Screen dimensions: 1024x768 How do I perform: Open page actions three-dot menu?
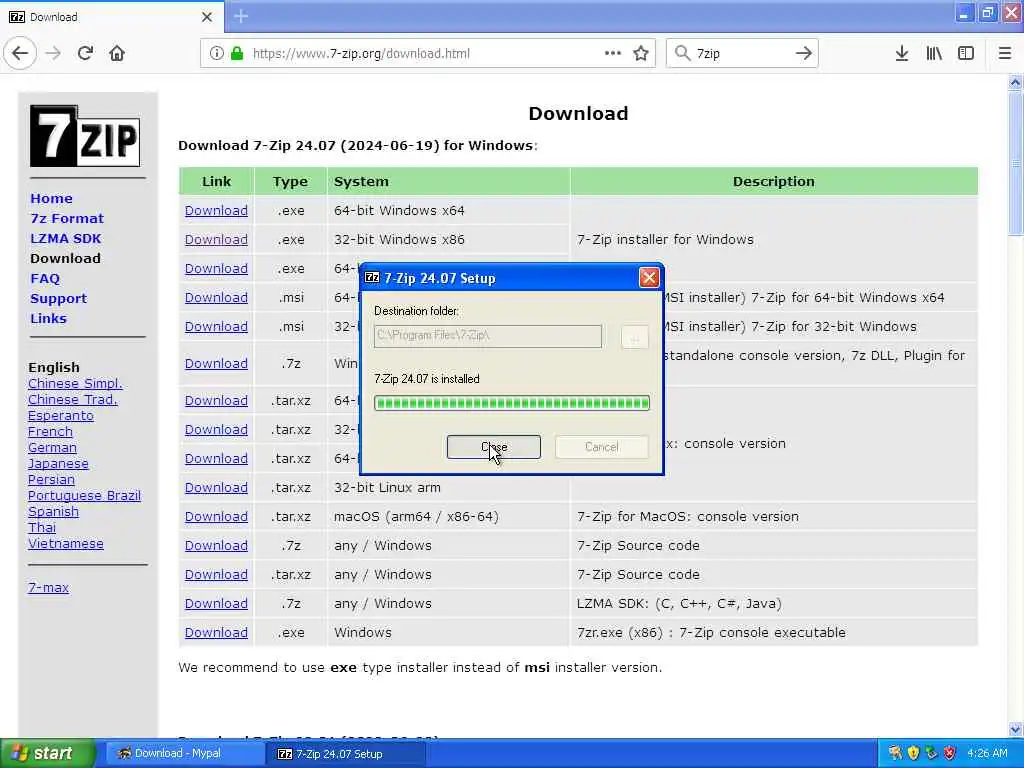[x=613, y=53]
